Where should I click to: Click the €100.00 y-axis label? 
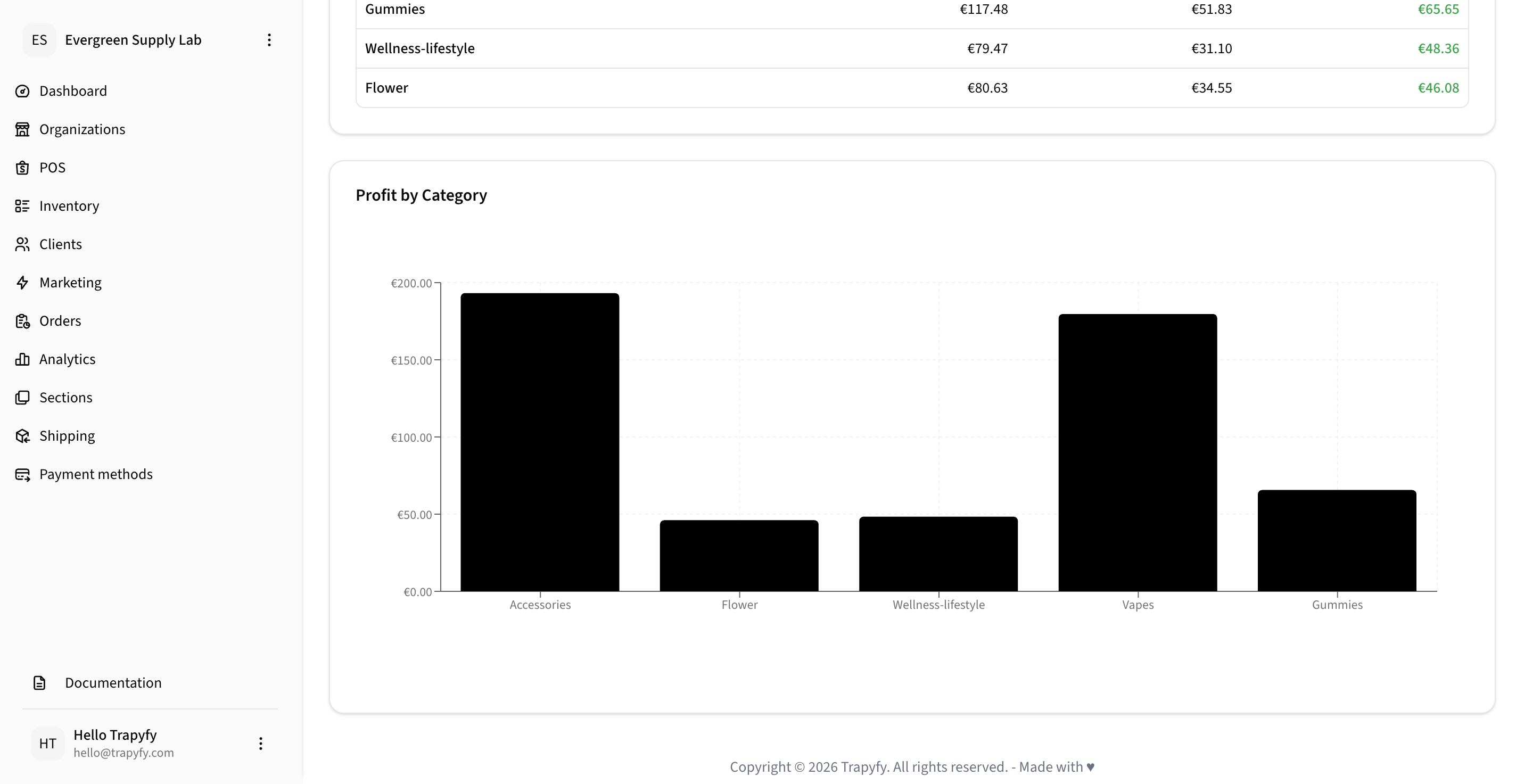(411, 438)
